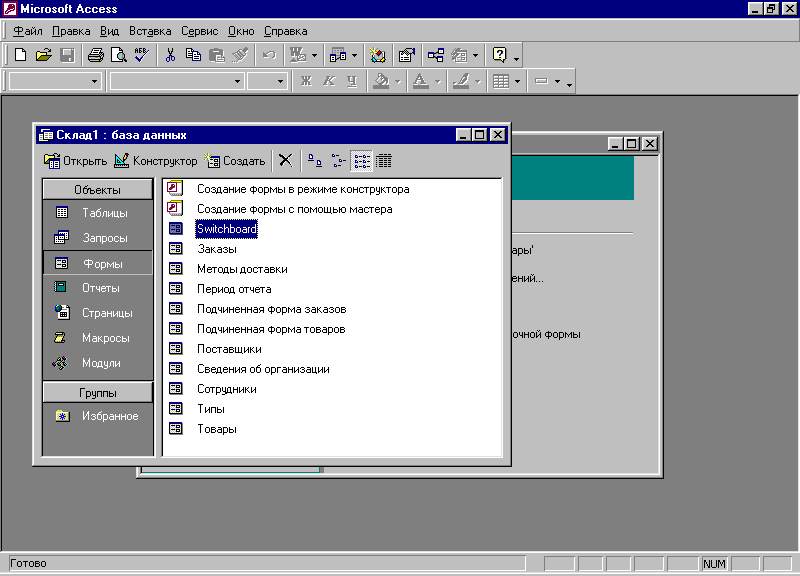Pick the fill color paint bucket
The image size is (800, 576).
tap(382, 81)
